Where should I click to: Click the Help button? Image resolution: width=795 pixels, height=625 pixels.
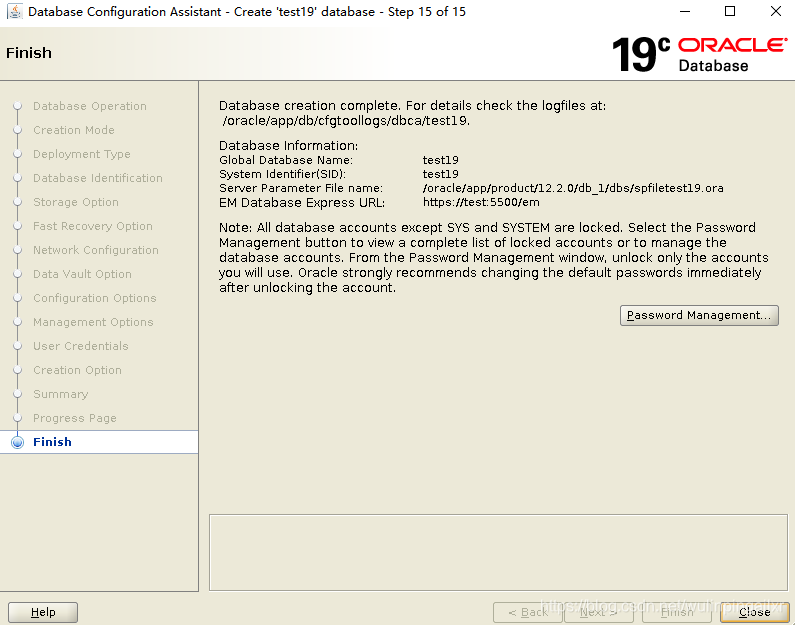click(x=43, y=612)
